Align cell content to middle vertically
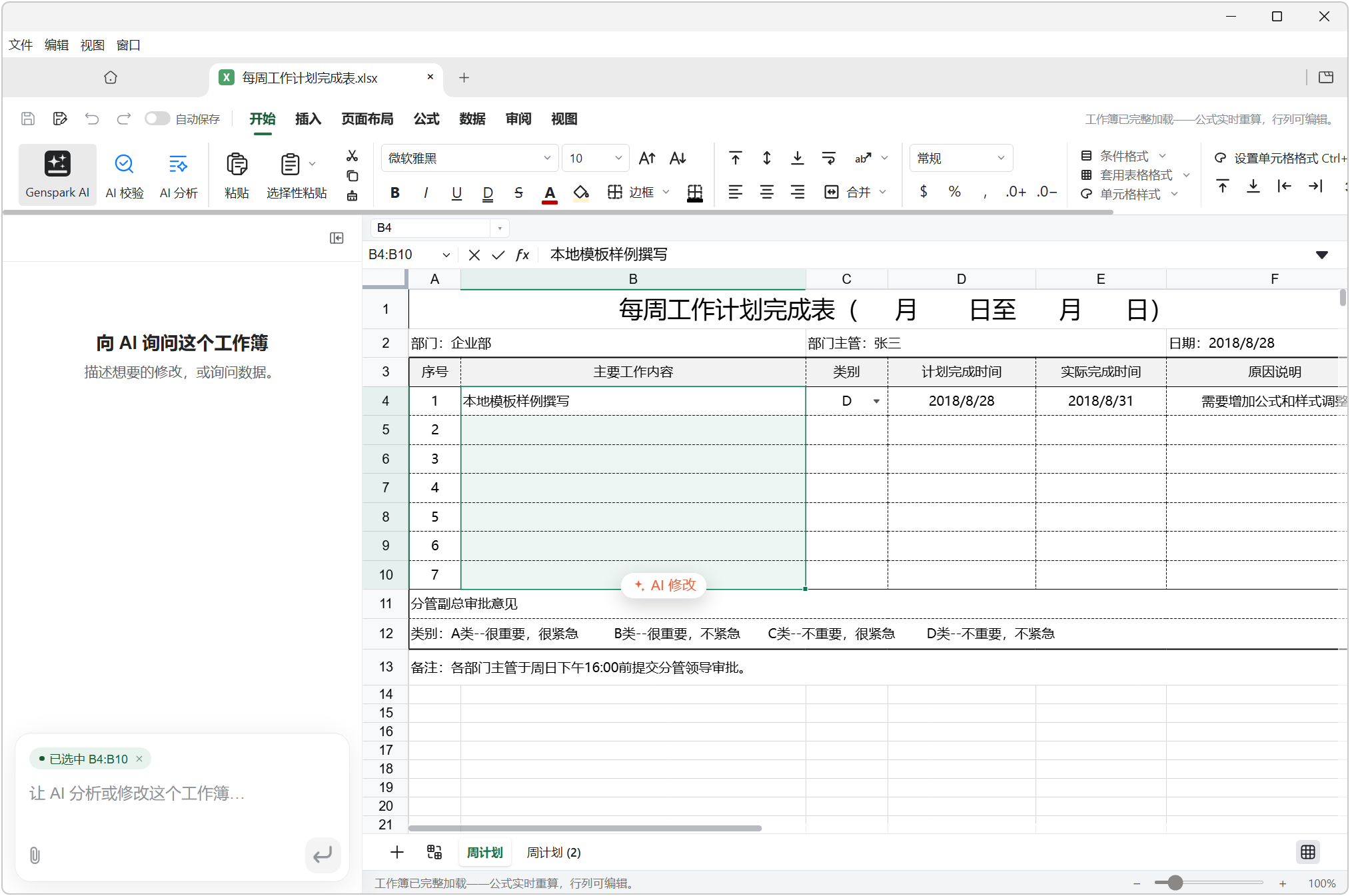 coord(767,158)
